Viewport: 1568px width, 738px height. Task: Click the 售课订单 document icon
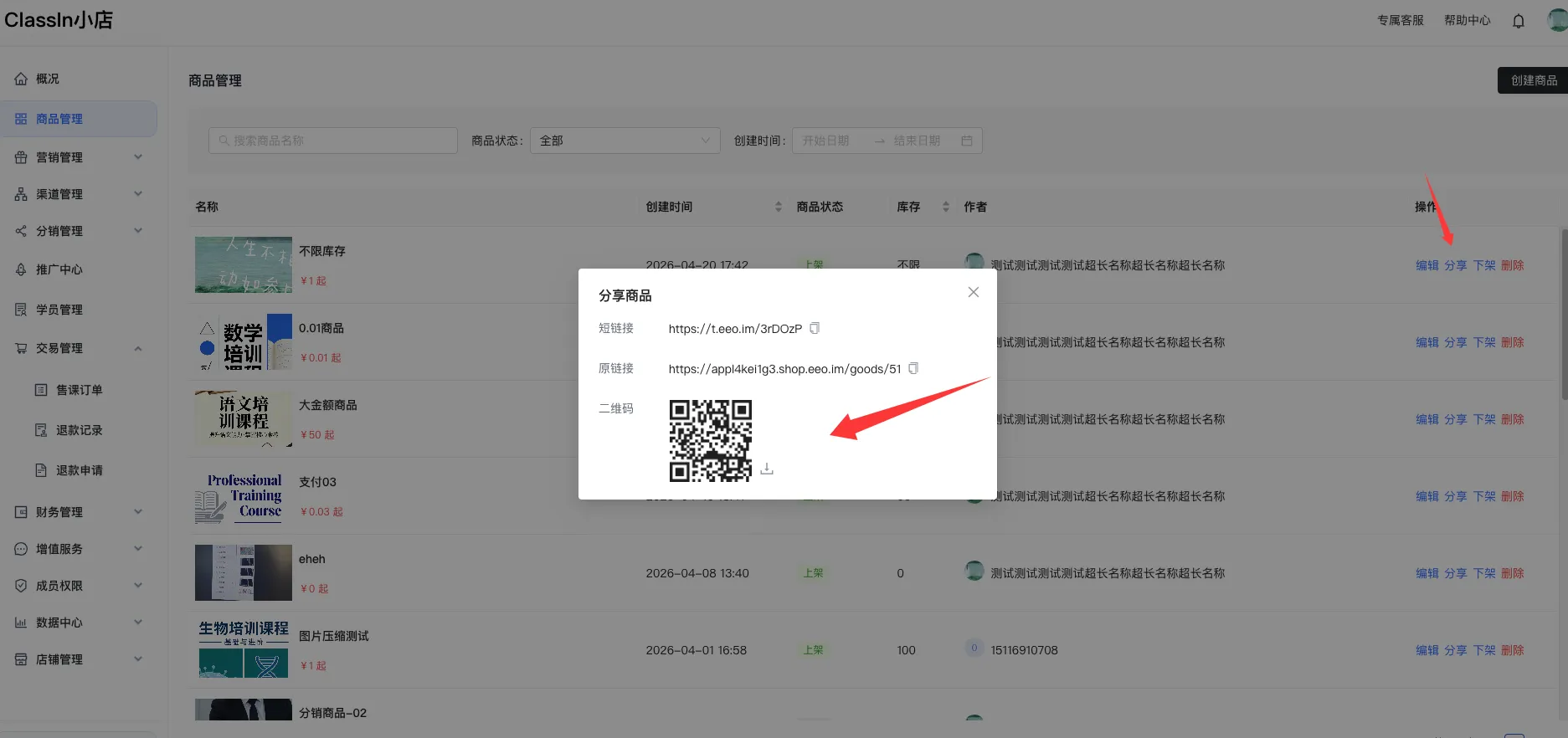click(41, 390)
